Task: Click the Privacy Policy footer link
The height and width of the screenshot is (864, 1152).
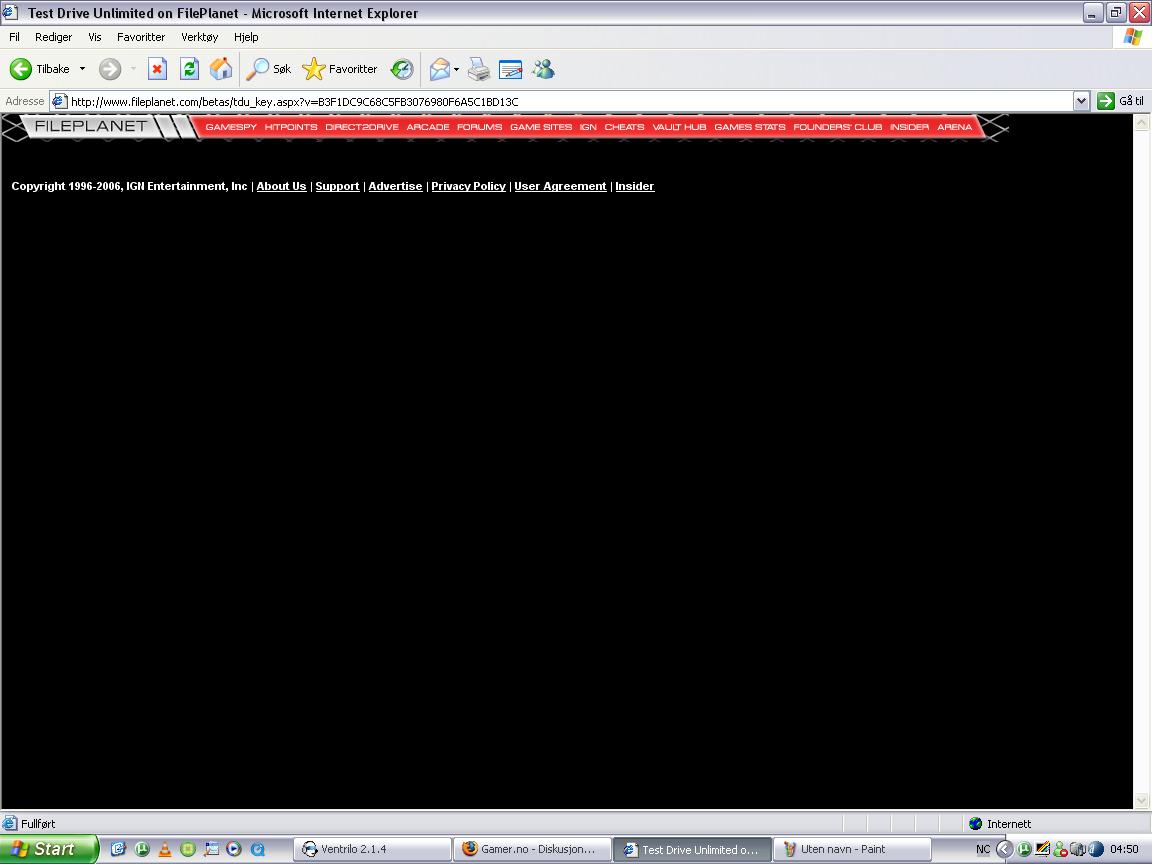Action: 469,187
